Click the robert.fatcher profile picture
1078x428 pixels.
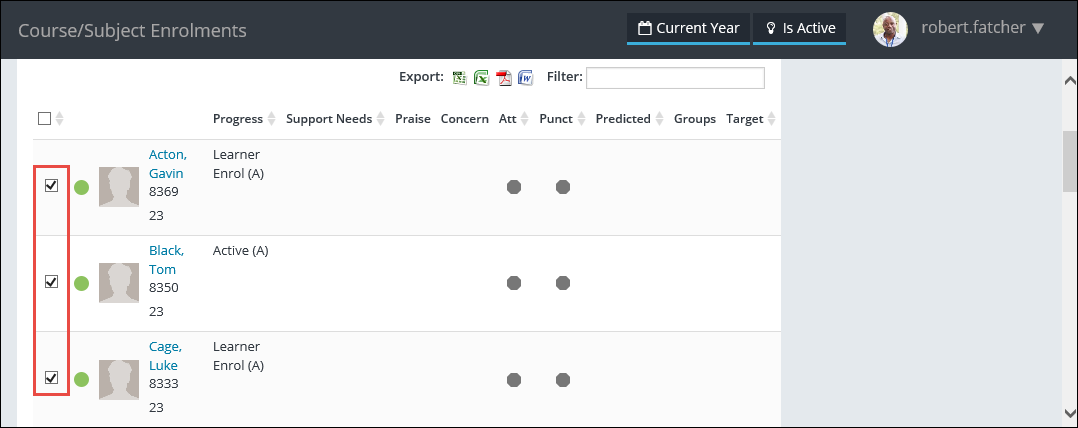(x=890, y=29)
